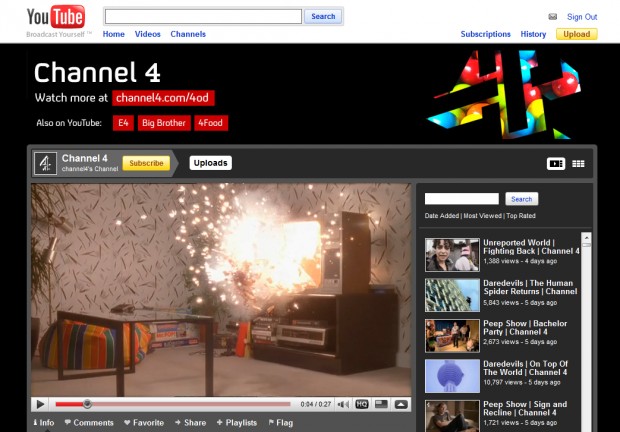Open Daredevils Human Spider Returns thumbnail
This screenshot has height=432, width=620.
coord(452,295)
